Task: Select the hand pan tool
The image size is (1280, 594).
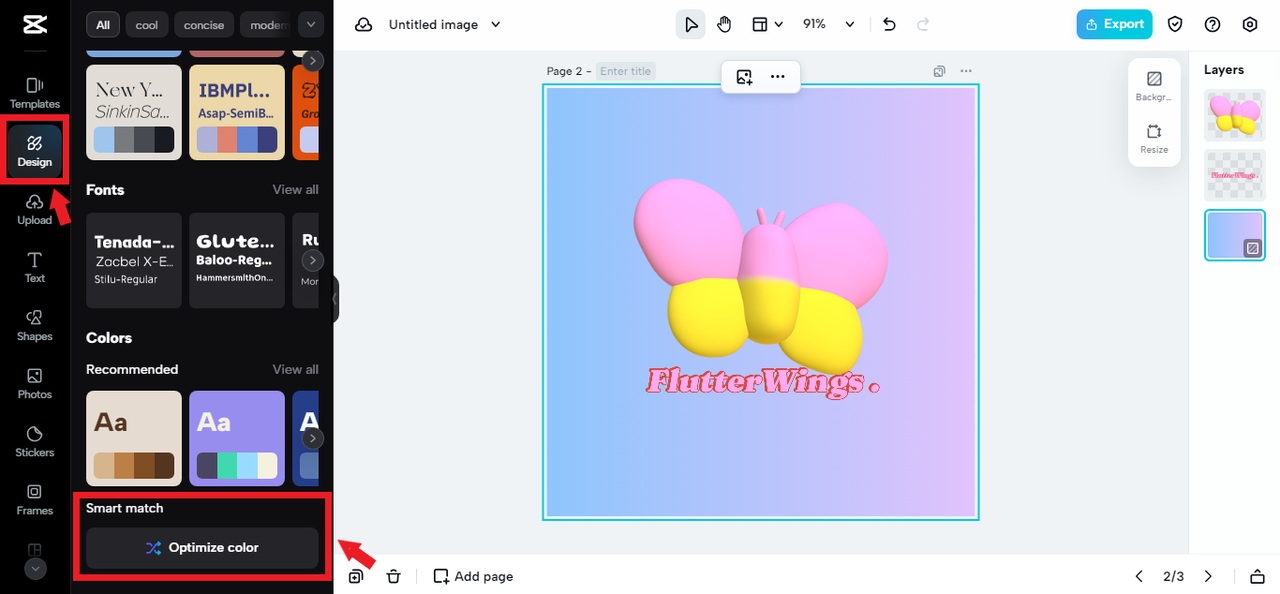Action: click(724, 24)
